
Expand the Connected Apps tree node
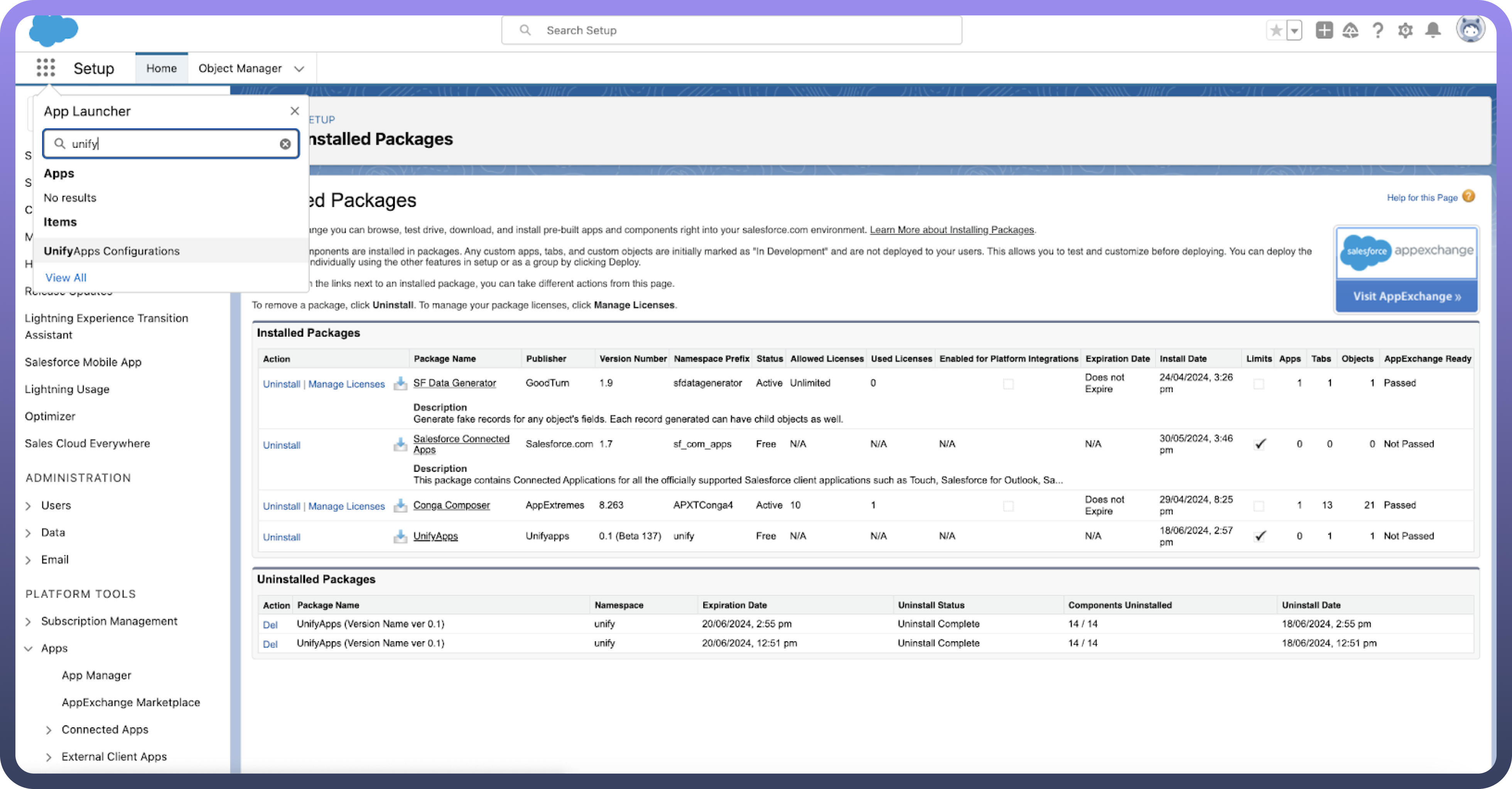click(x=49, y=730)
